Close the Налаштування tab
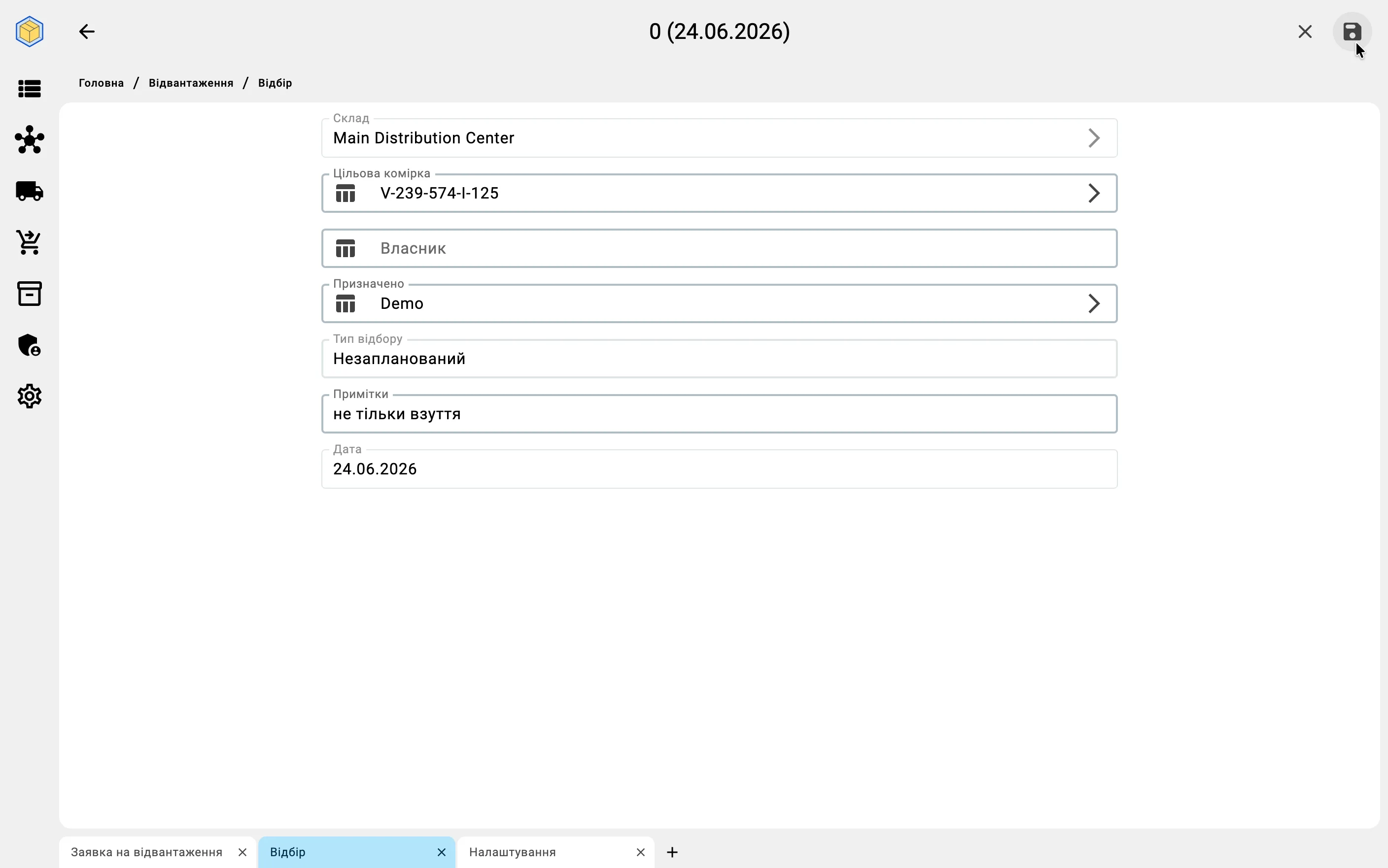Viewport: 1388px width, 868px height. click(640, 853)
